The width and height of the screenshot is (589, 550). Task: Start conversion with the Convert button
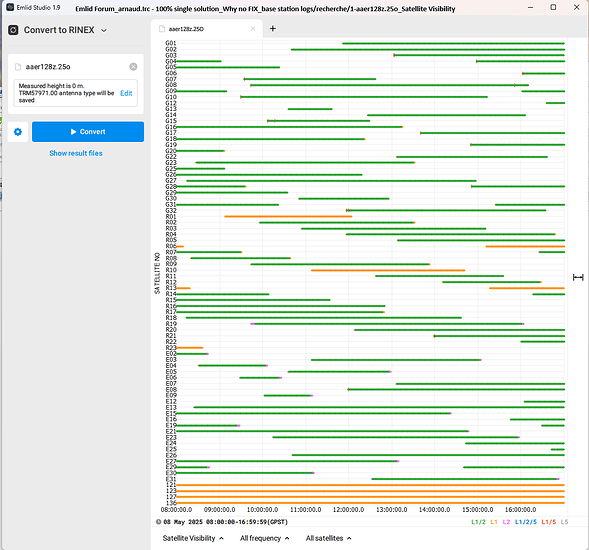(88, 132)
